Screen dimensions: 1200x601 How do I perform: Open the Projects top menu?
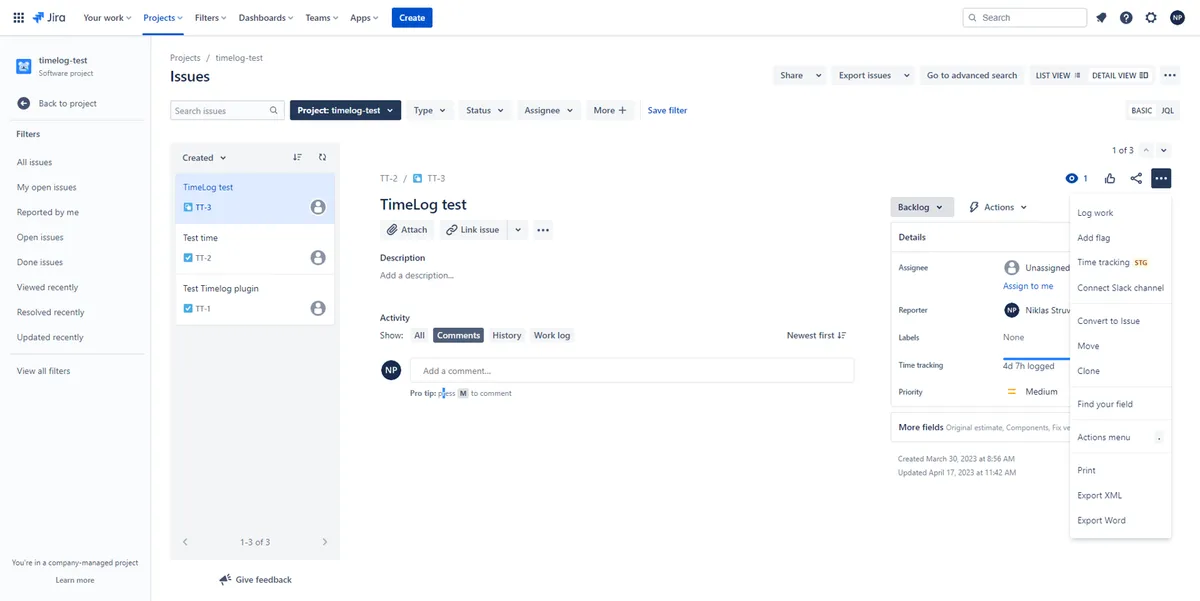pyautogui.click(x=163, y=17)
